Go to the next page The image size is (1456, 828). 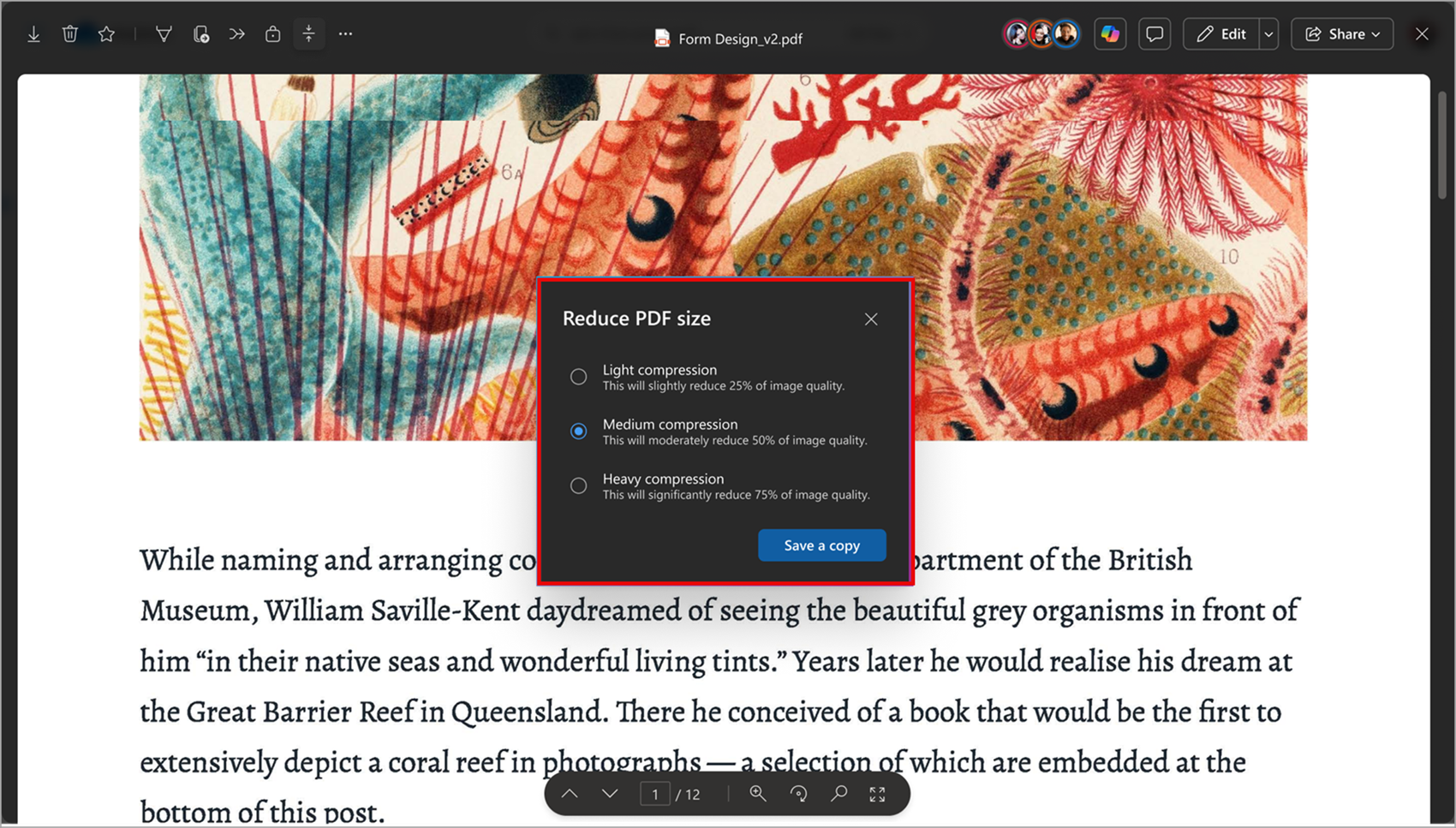[610, 794]
